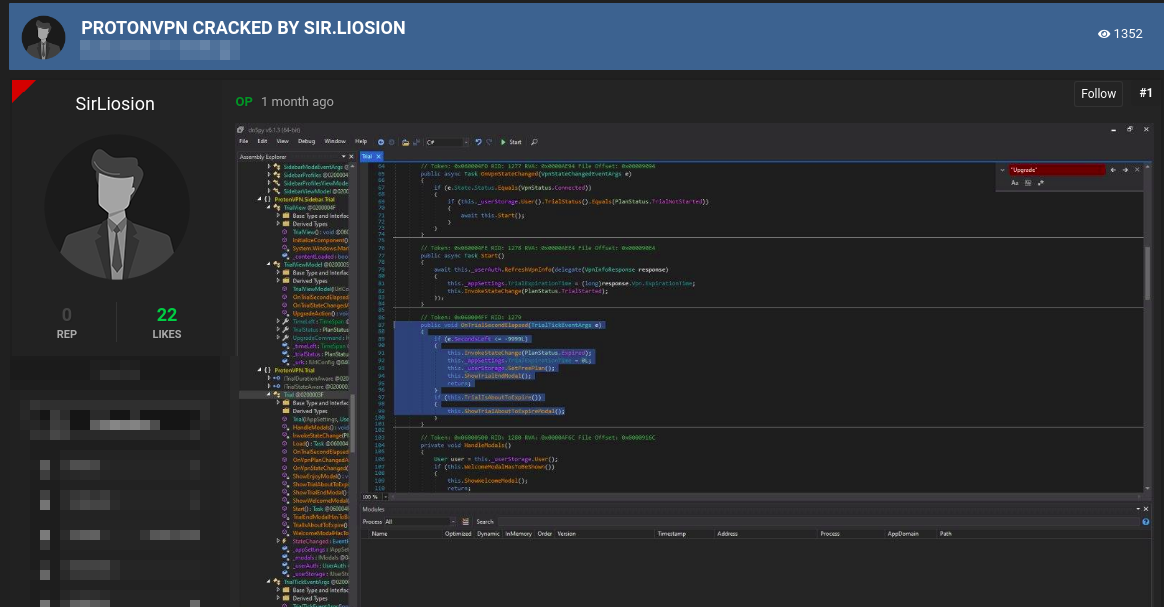Undo with the toolbar undo arrow
The height and width of the screenshot is (607, 1164).
pyautogui.click(x=478, y=142)
